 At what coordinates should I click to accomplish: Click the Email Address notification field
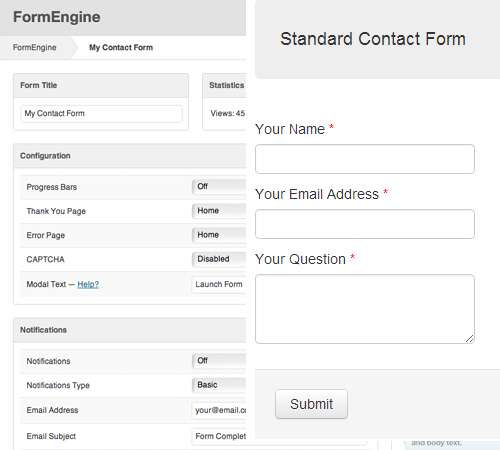[x=219, y=410]
